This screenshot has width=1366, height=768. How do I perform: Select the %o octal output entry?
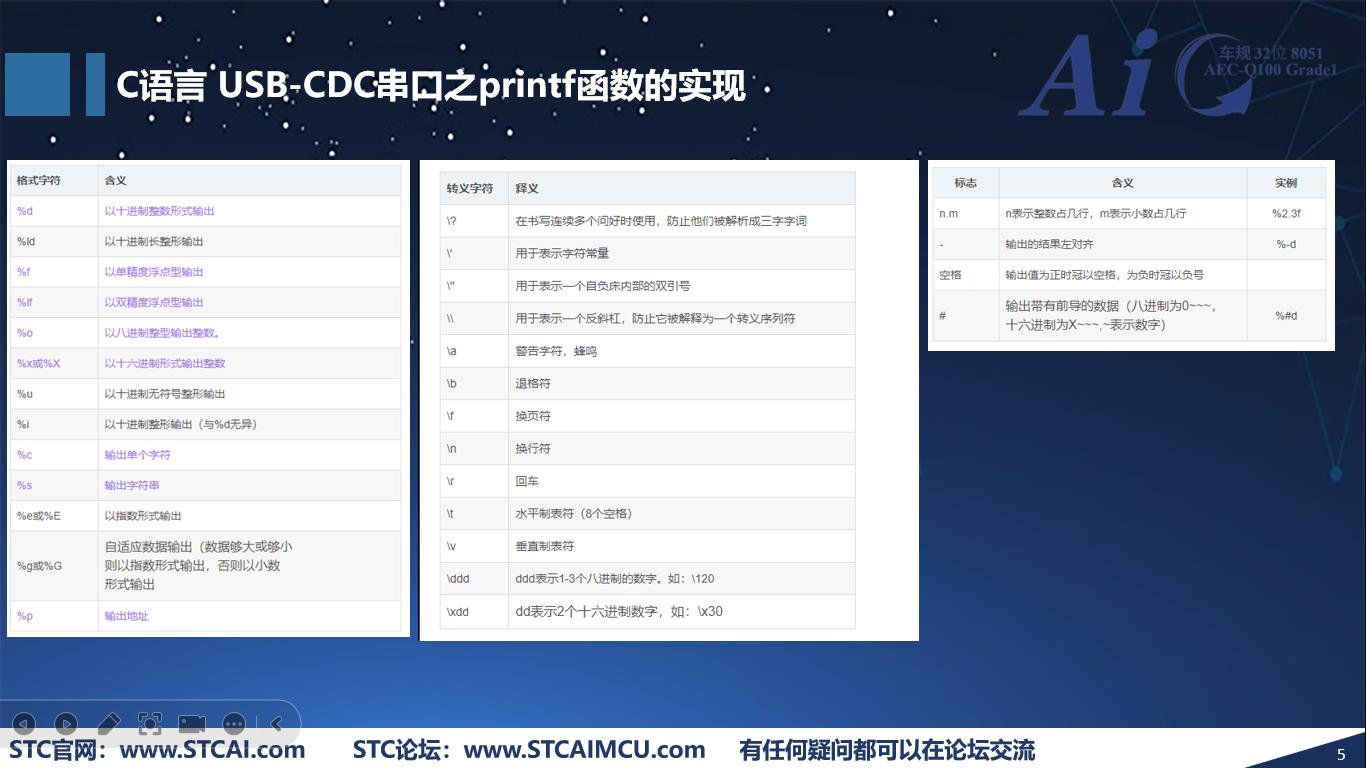coord(25,333)
